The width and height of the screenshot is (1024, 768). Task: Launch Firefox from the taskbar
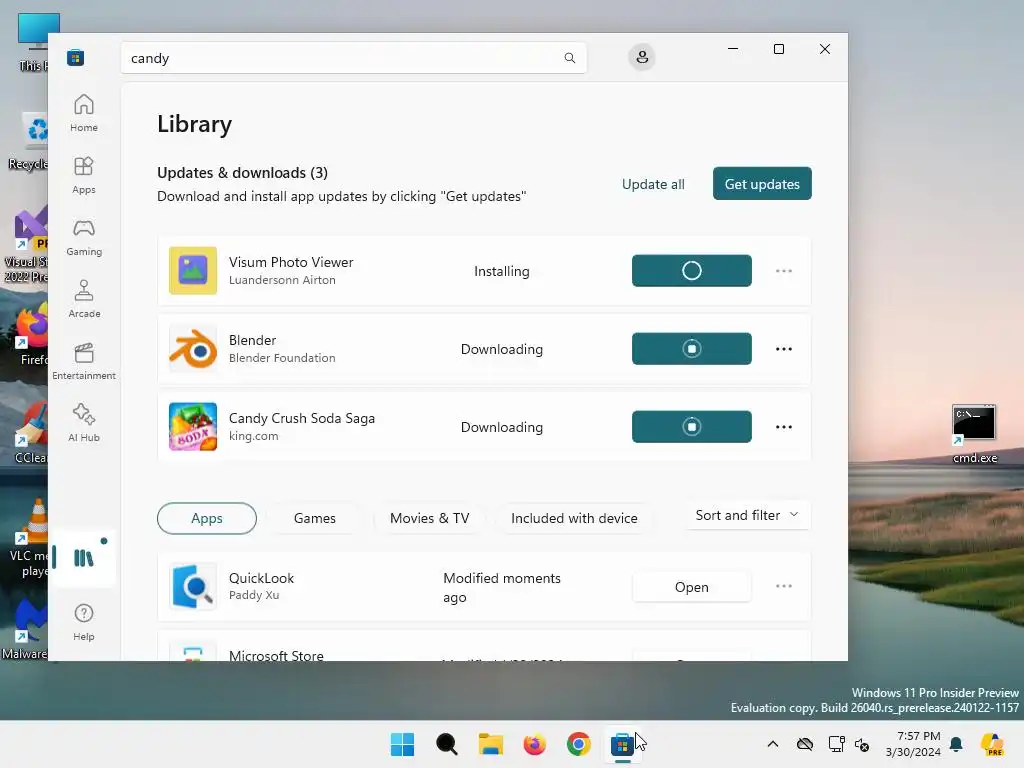pos(535,744)
